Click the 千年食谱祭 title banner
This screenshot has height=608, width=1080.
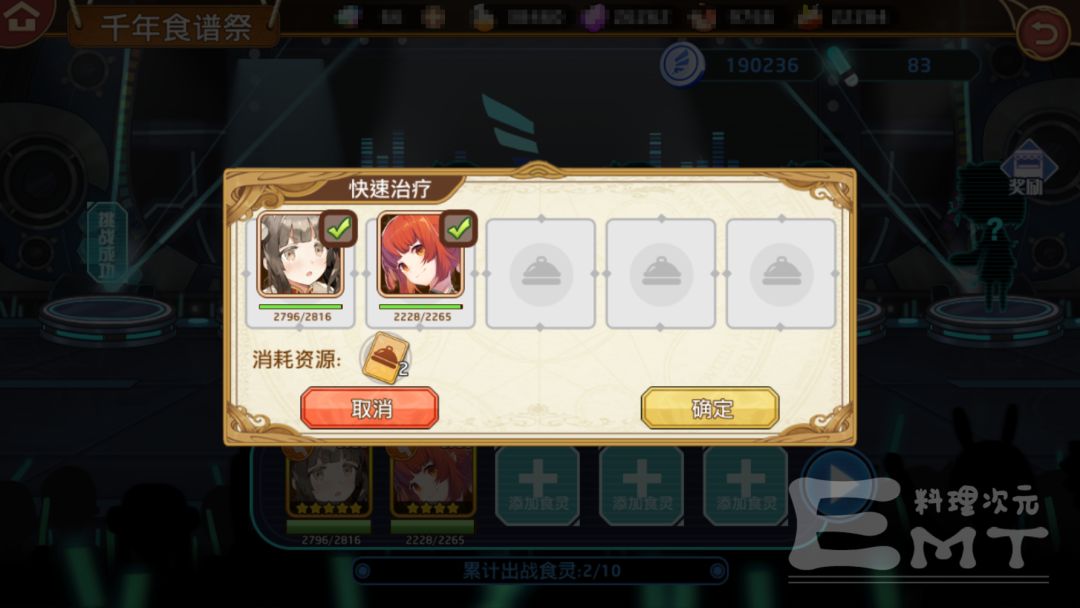point(174,27)
